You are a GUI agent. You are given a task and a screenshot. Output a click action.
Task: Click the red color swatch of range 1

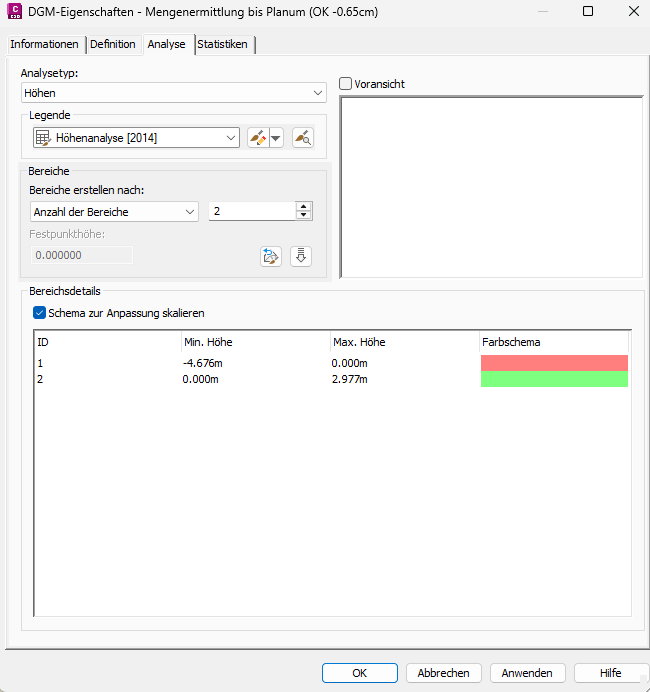click(554, 363)
